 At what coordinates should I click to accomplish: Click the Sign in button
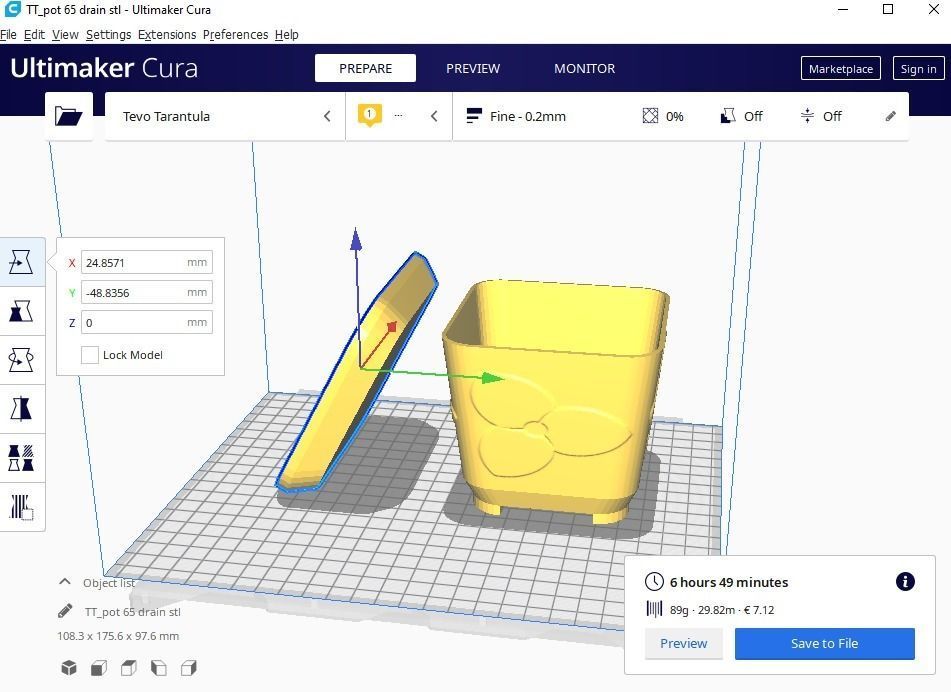918,69
